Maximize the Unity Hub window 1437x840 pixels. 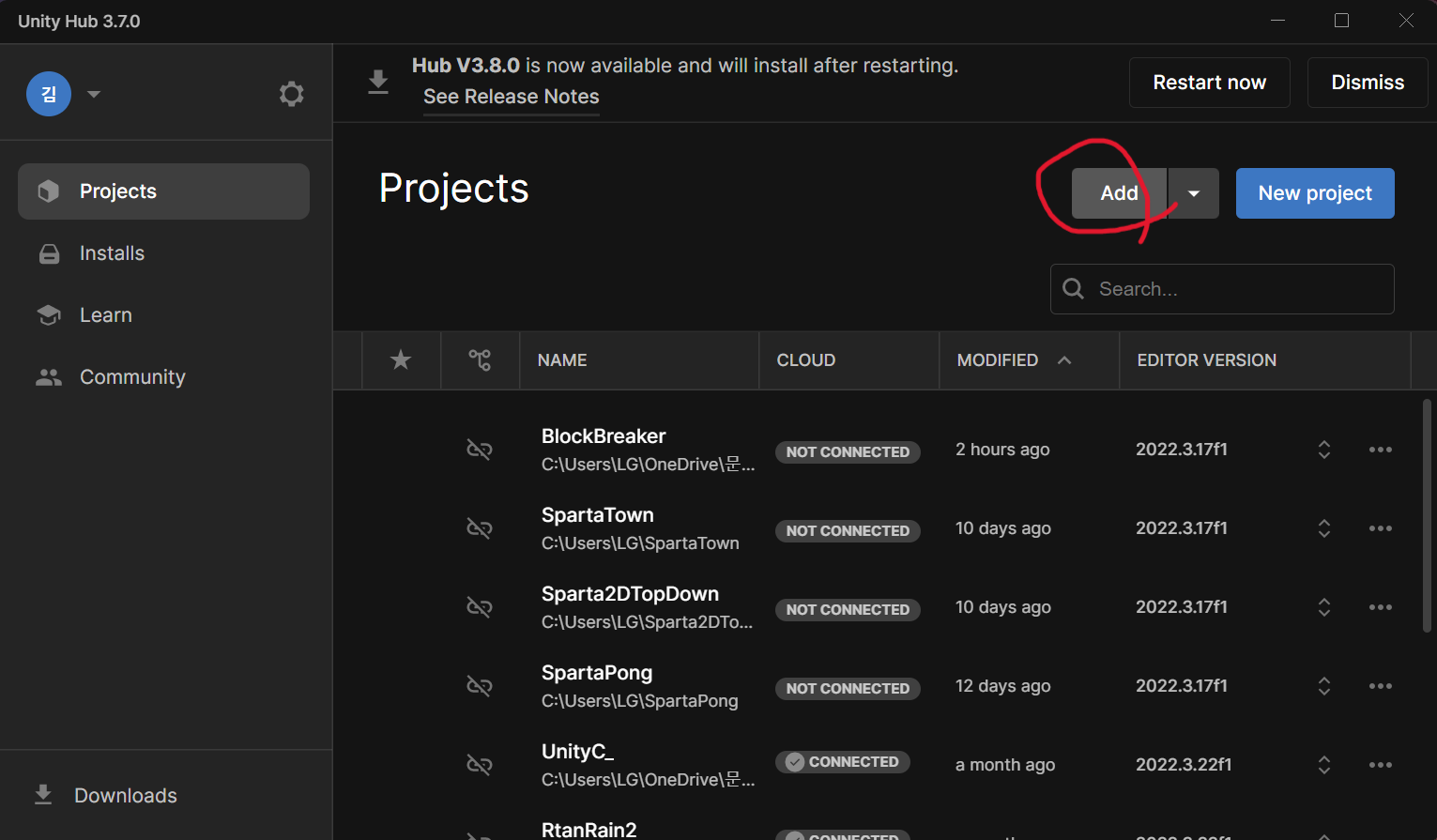tap(1341, 21)
